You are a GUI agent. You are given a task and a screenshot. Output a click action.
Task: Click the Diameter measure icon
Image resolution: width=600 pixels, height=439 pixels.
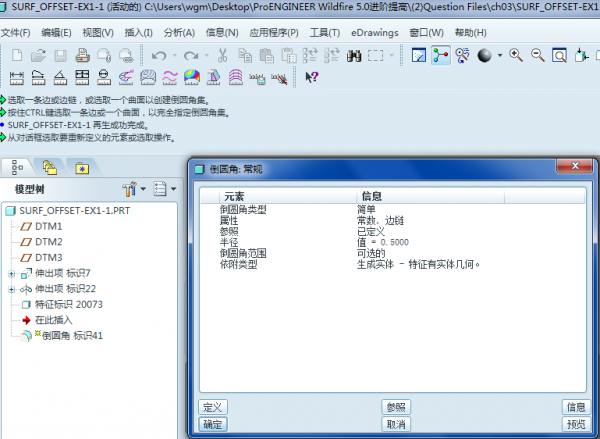point(104,78)
